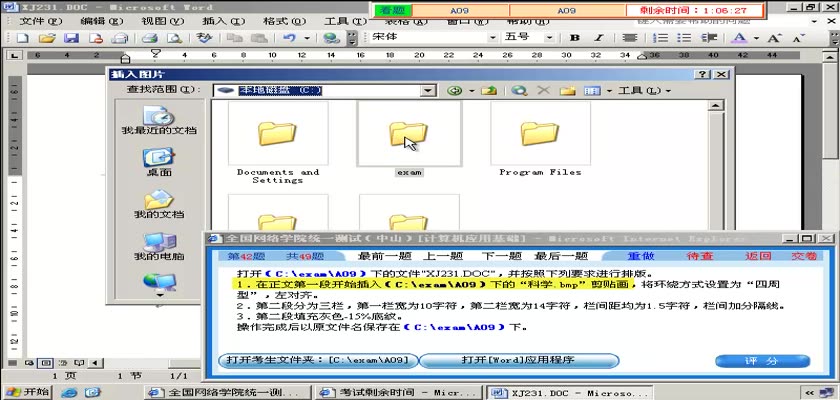
Task: Open the 编辑 menu
Action: [x=102, y=21]
